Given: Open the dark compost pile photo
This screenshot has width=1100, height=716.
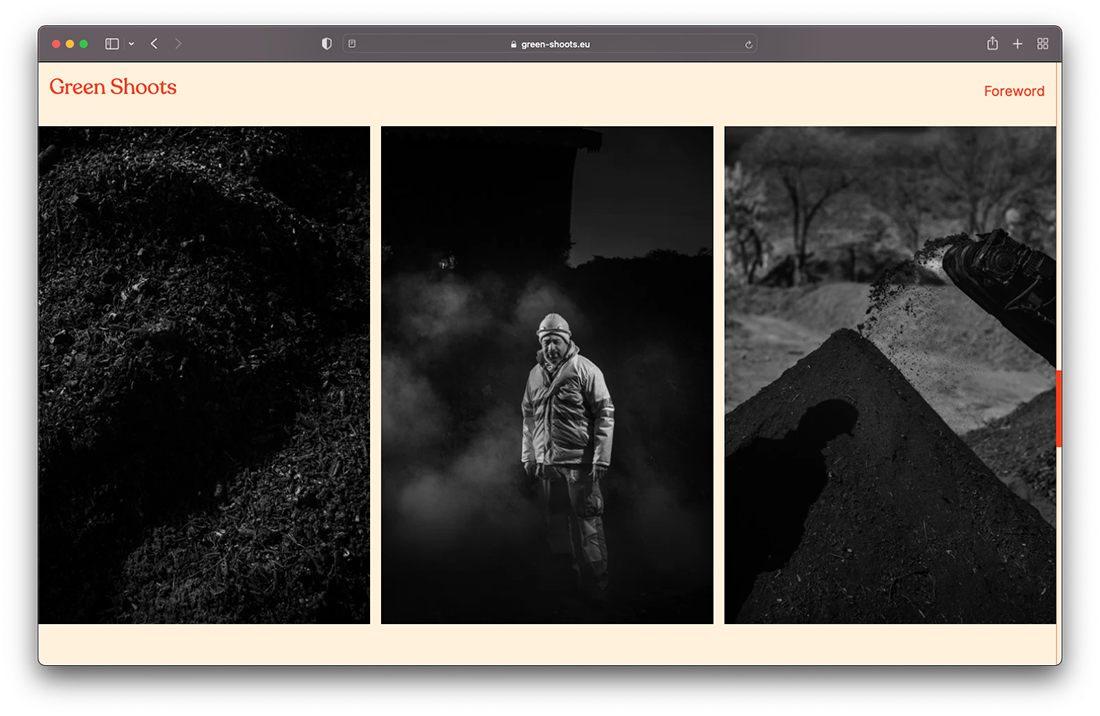Looking at the screenshot, I should (x=204, y=374).
